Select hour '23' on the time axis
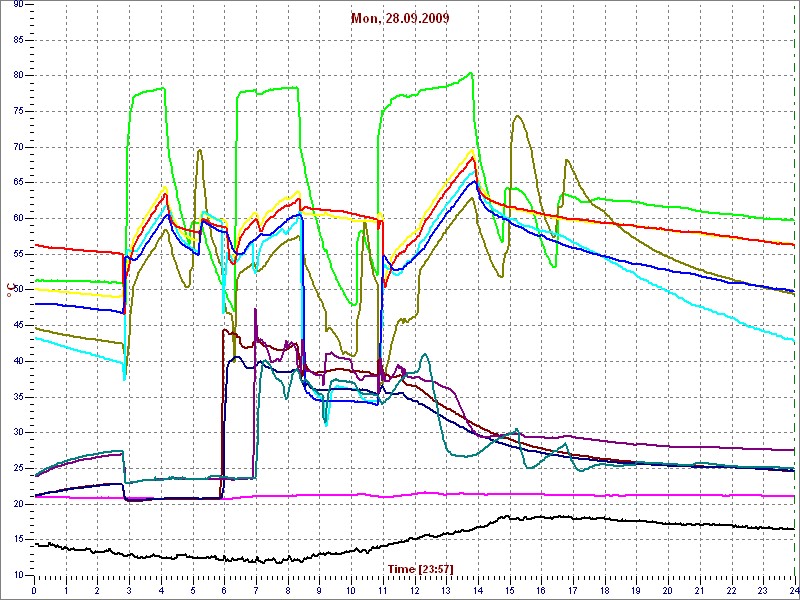The width and height of the screenshot is (800, 600). tap(763, 590)
